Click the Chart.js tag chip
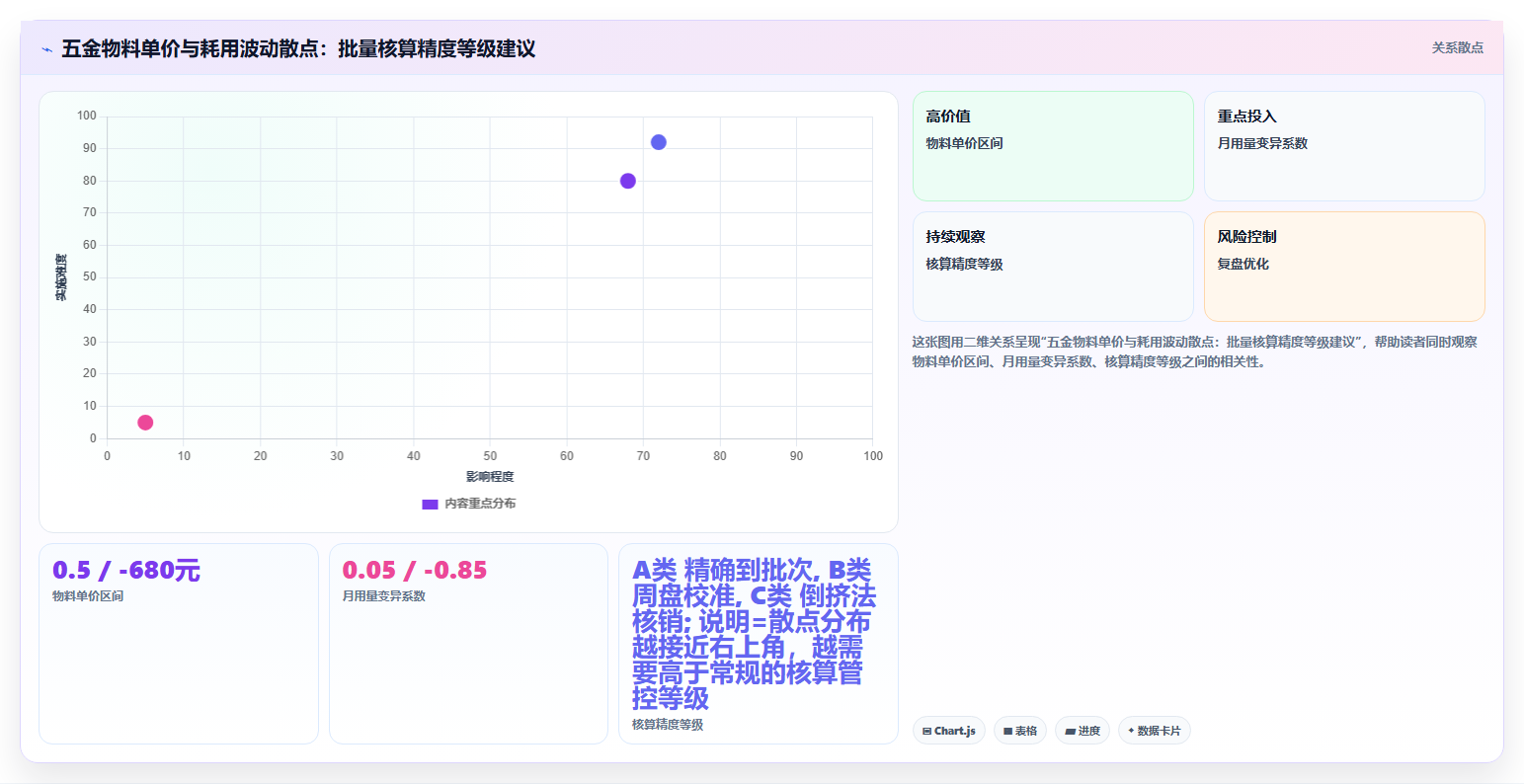 click(x=948, y=731)
